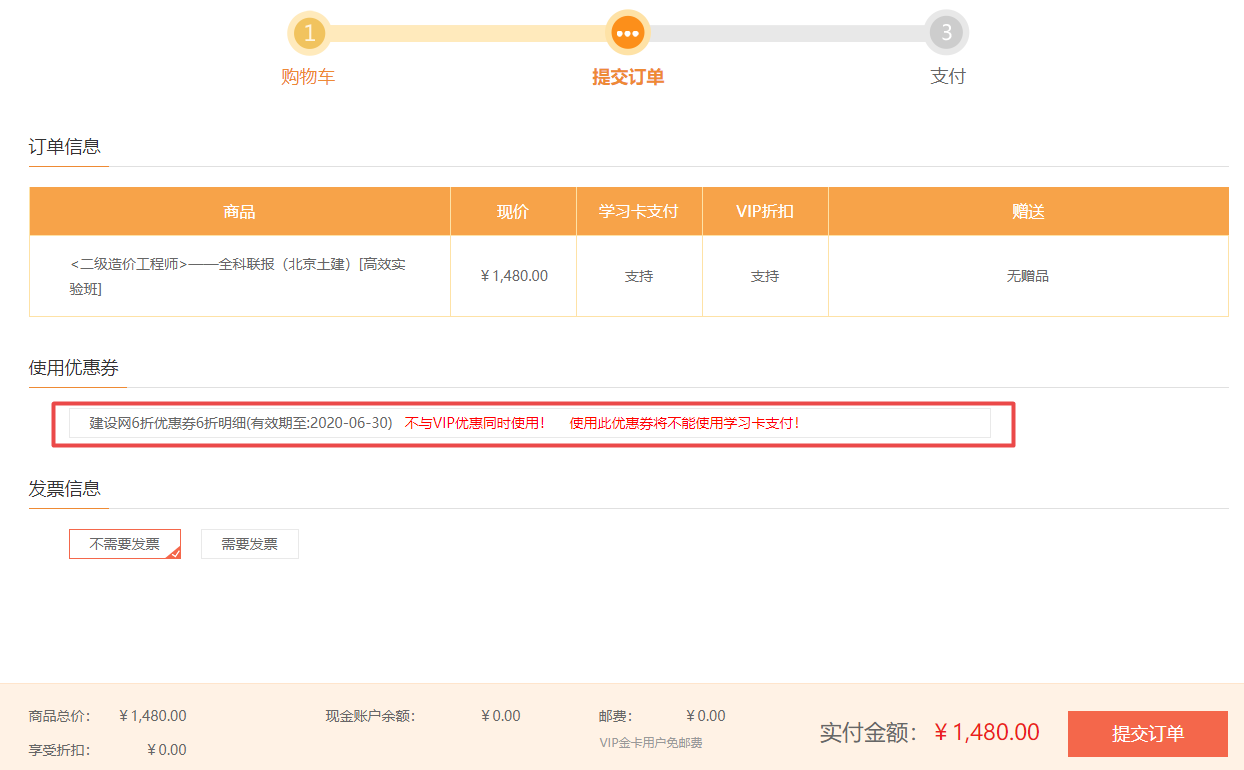
Task: Select the 需要发票 invoice option
Action: point(249,543)
